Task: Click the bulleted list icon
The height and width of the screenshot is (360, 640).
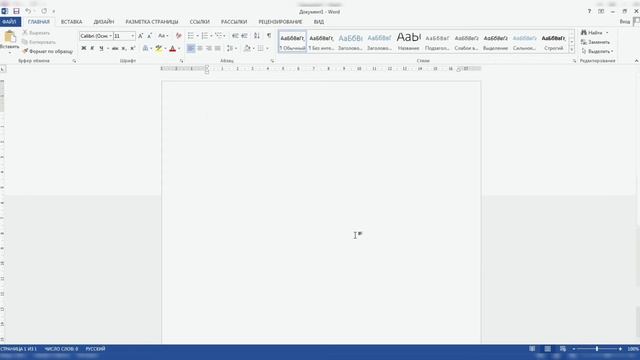Action: [191, 36]
